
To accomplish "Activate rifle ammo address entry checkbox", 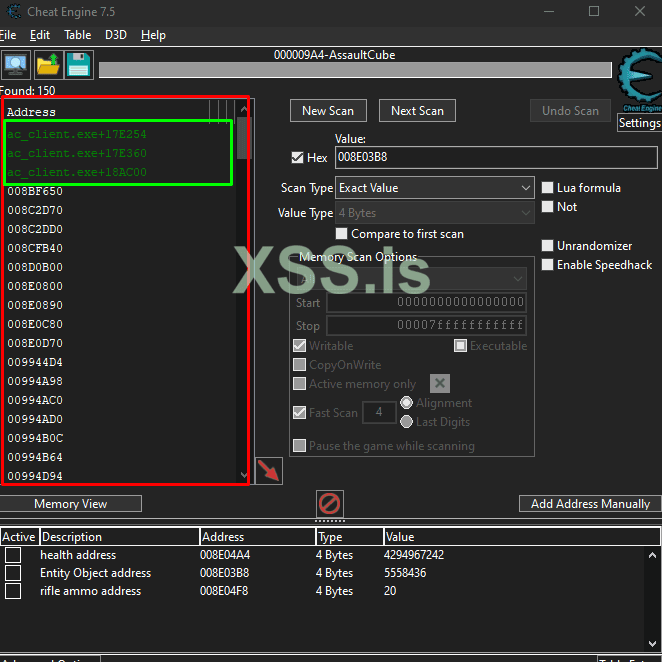I will [13, 591].
